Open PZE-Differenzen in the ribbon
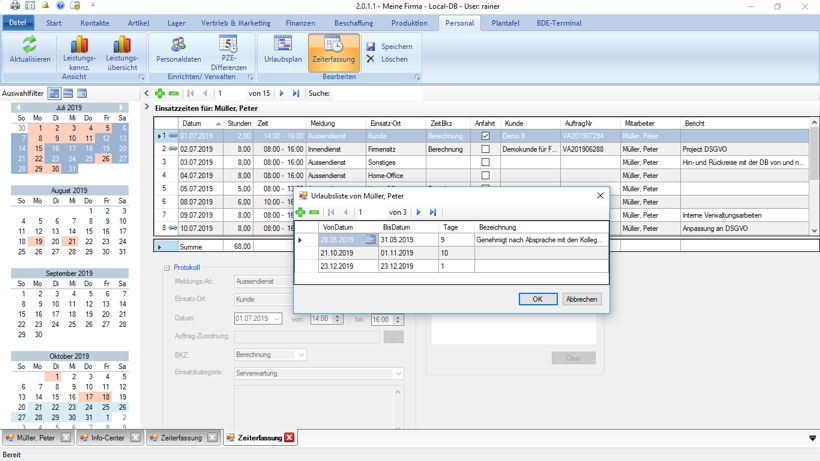Image resolution: width=820 pixels, height=461 pixels. pyautogui.click(x=229, y=53)
